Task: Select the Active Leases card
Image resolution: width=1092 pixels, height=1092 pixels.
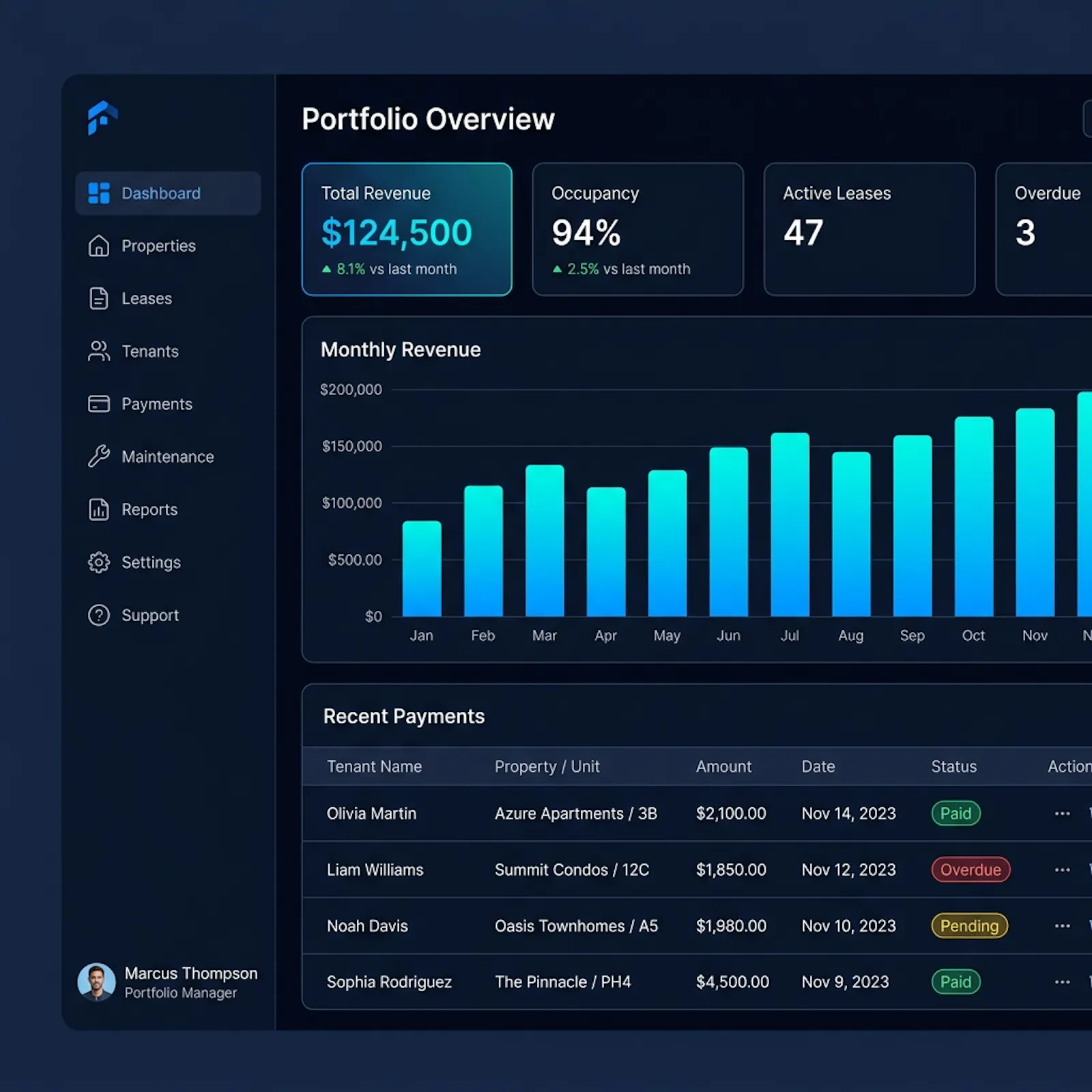Action: pos(870,229)
